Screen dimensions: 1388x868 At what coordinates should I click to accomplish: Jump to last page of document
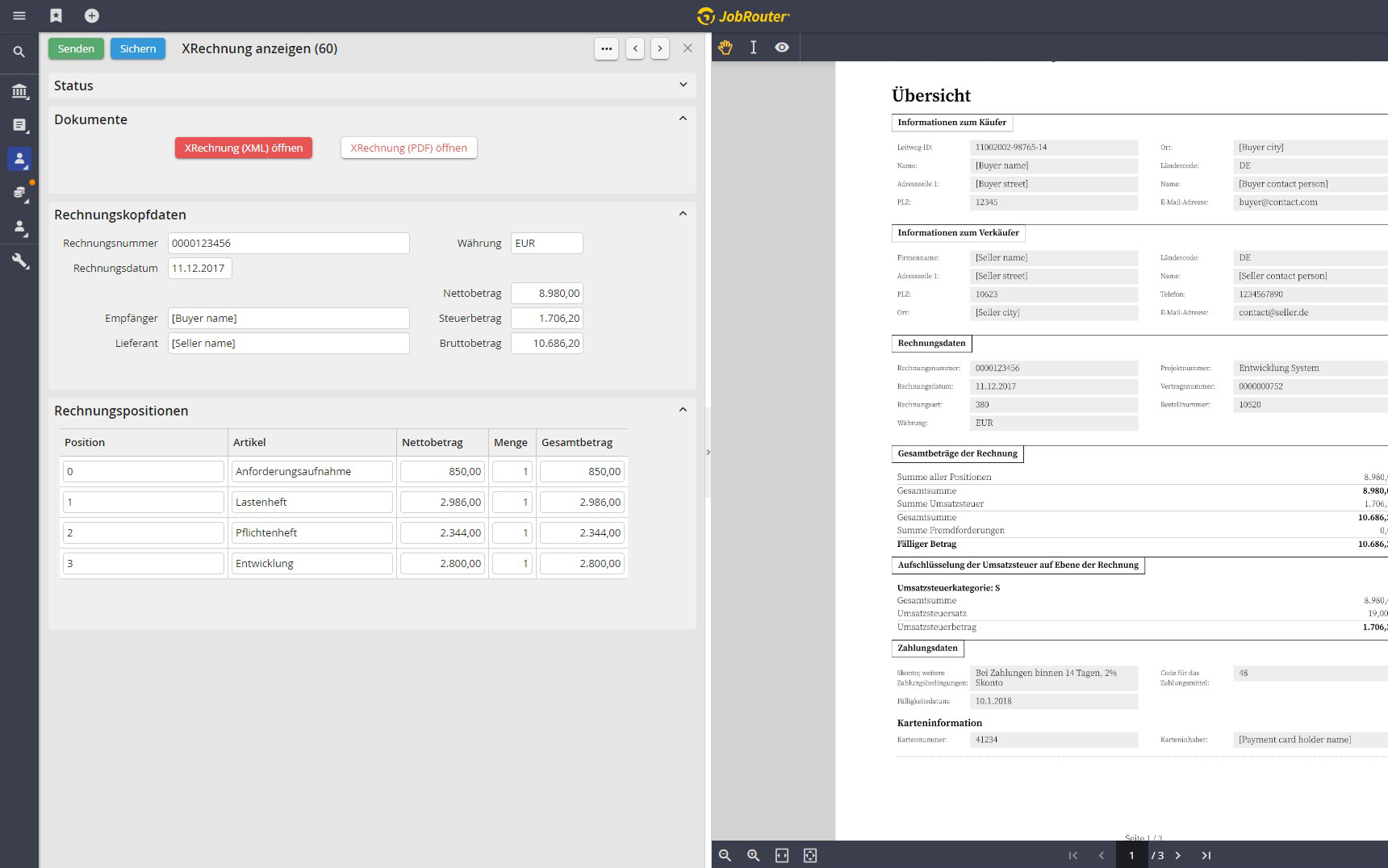click(1206, 855)
